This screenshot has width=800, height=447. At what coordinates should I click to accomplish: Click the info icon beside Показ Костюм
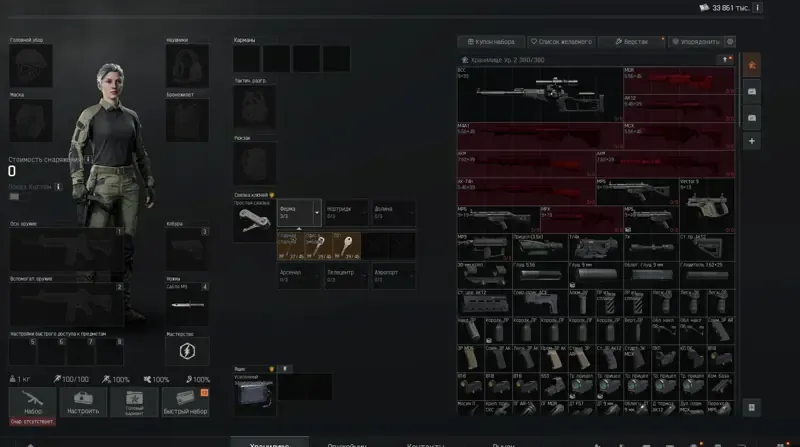coord(58,187)
